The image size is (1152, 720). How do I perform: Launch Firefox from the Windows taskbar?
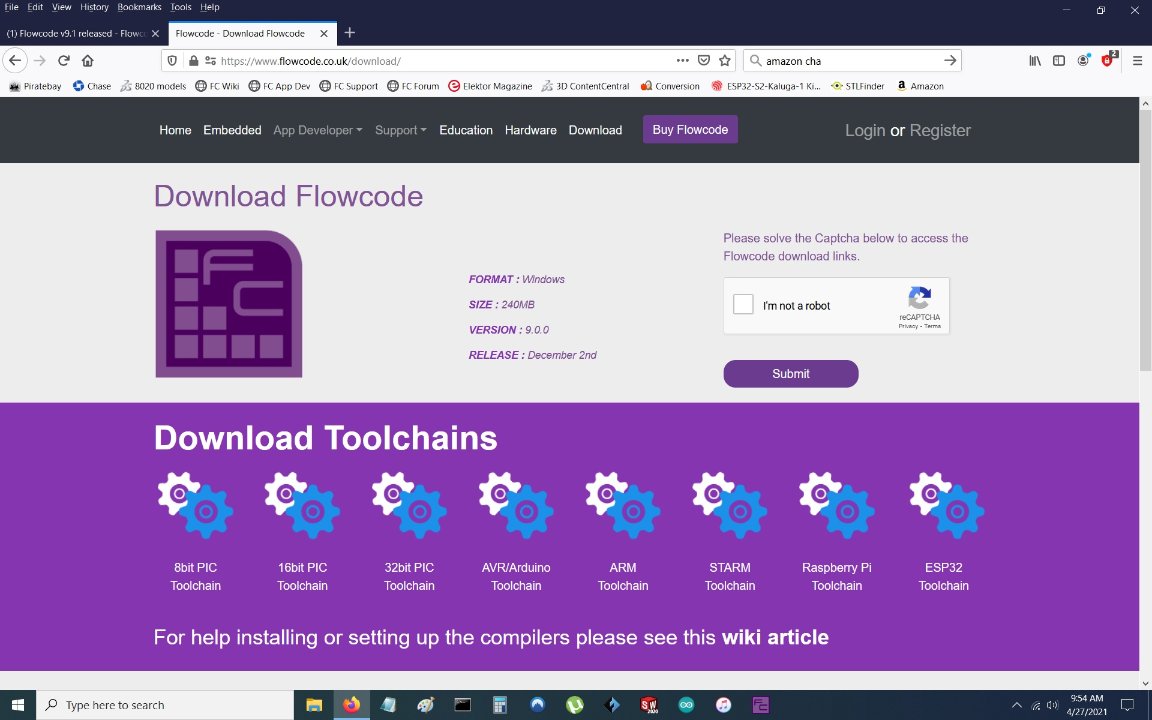pos(350,705)
